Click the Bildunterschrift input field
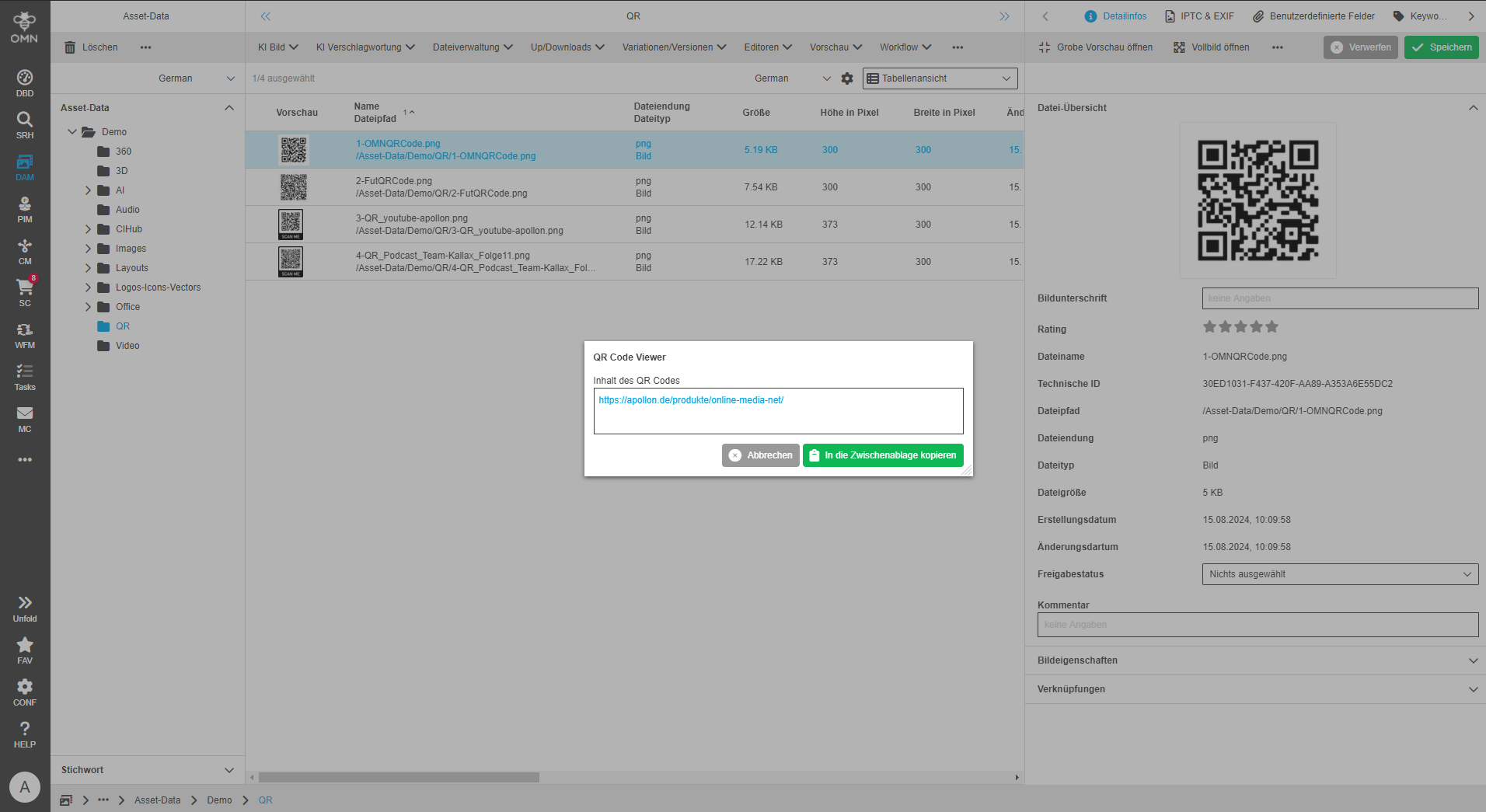This screenshot has width=1486, height=812. pos(1339,298)
